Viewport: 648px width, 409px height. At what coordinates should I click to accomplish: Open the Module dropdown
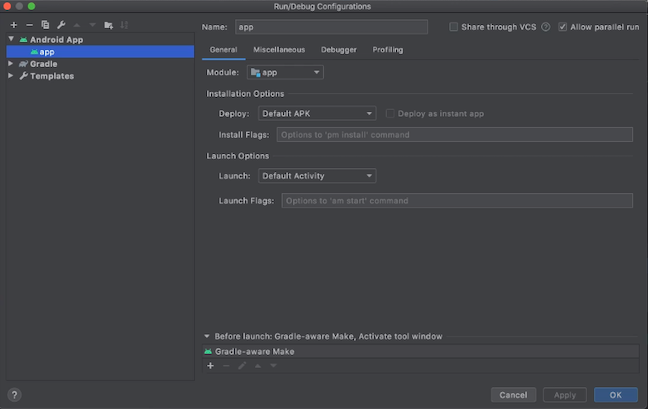click(x=285, y=72)
